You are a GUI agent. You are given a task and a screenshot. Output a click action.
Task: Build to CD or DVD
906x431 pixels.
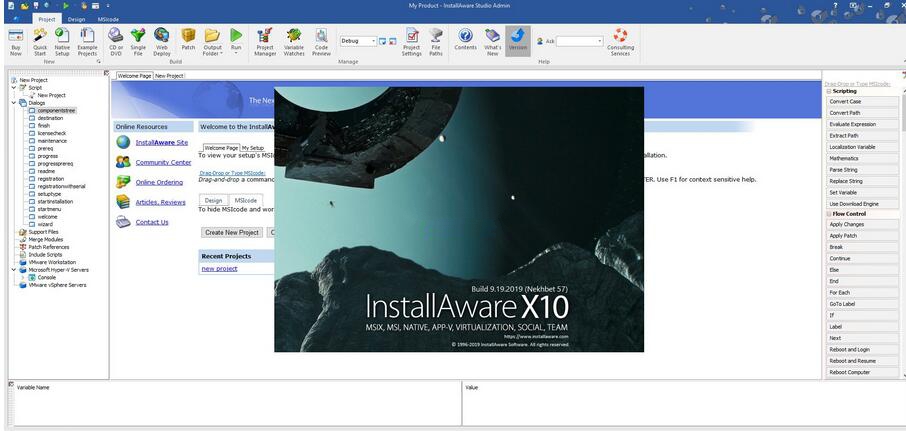(x=116, y=42)
